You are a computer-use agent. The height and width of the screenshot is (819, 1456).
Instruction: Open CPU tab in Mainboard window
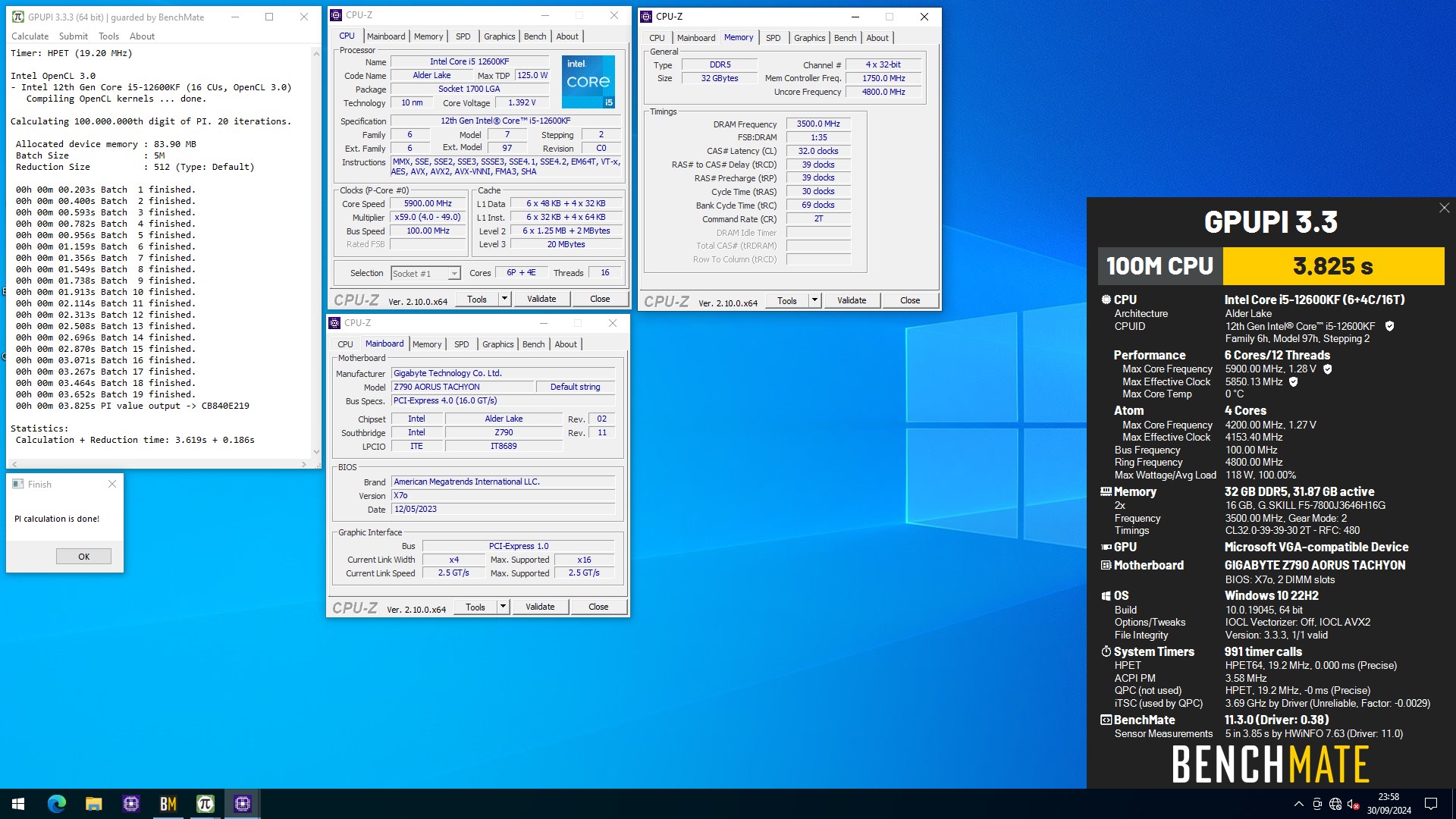345,344
